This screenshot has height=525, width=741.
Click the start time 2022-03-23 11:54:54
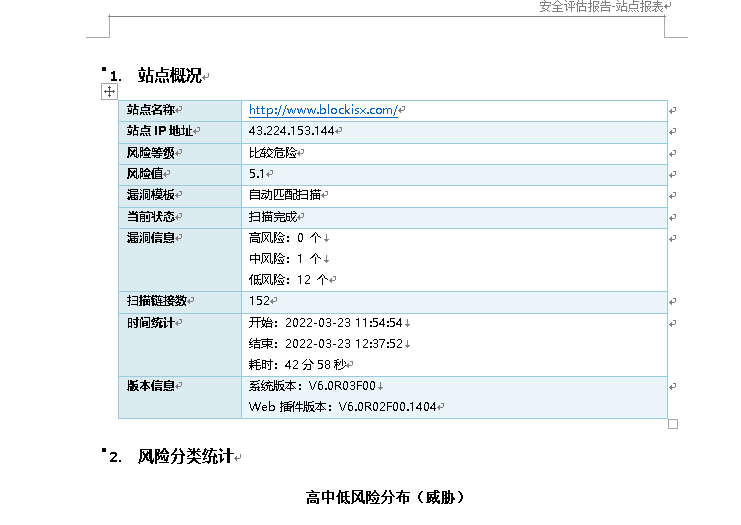click(344, 323)
